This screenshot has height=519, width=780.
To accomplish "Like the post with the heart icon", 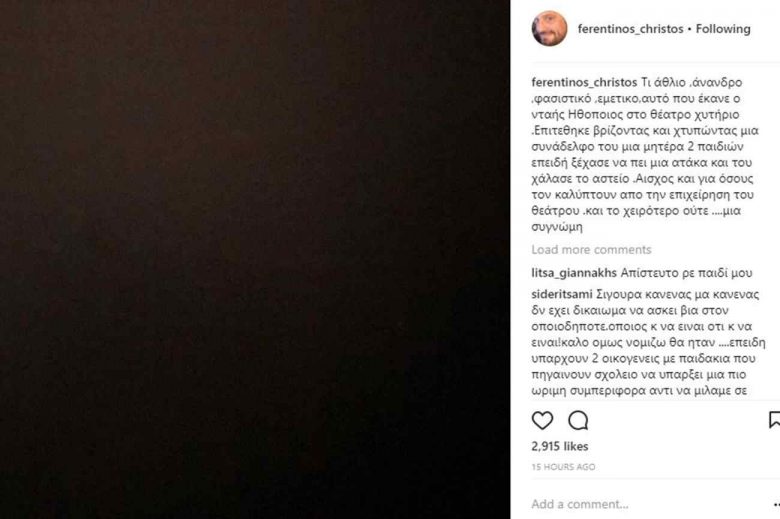I will pyautogui.click(x=542, y=420).
